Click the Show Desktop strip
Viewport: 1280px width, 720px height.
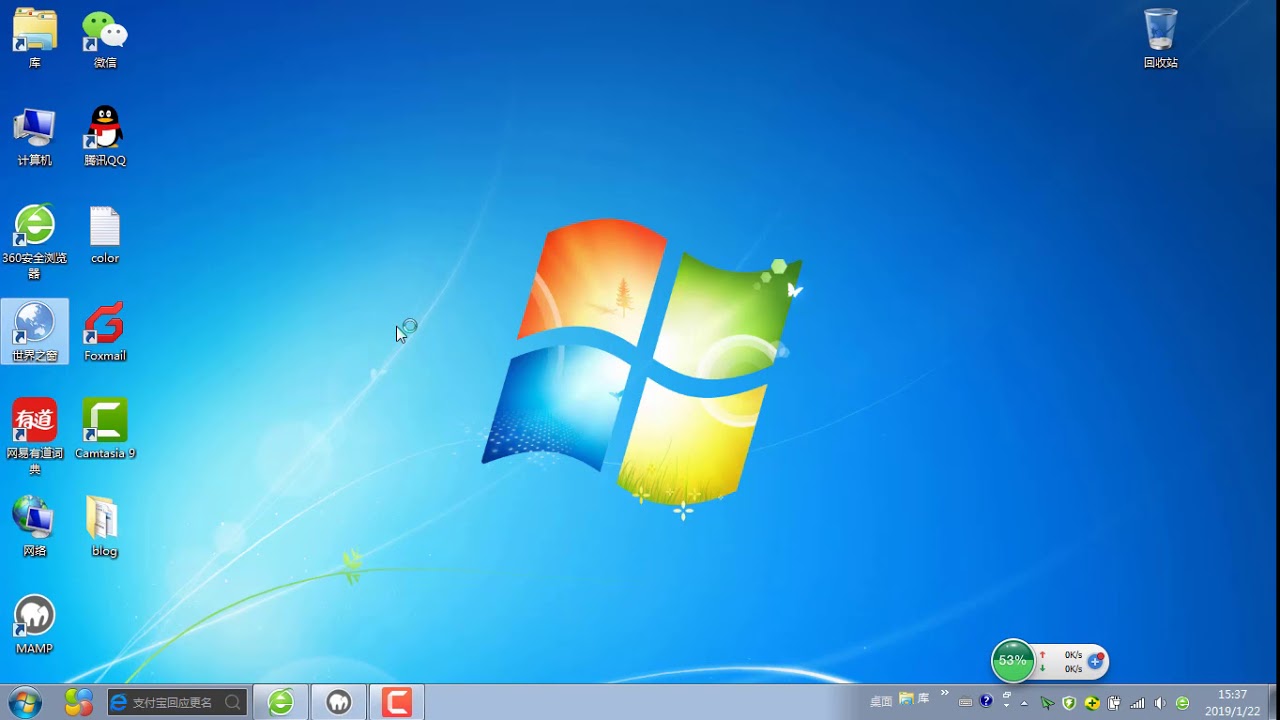[x=1272, y=702]
